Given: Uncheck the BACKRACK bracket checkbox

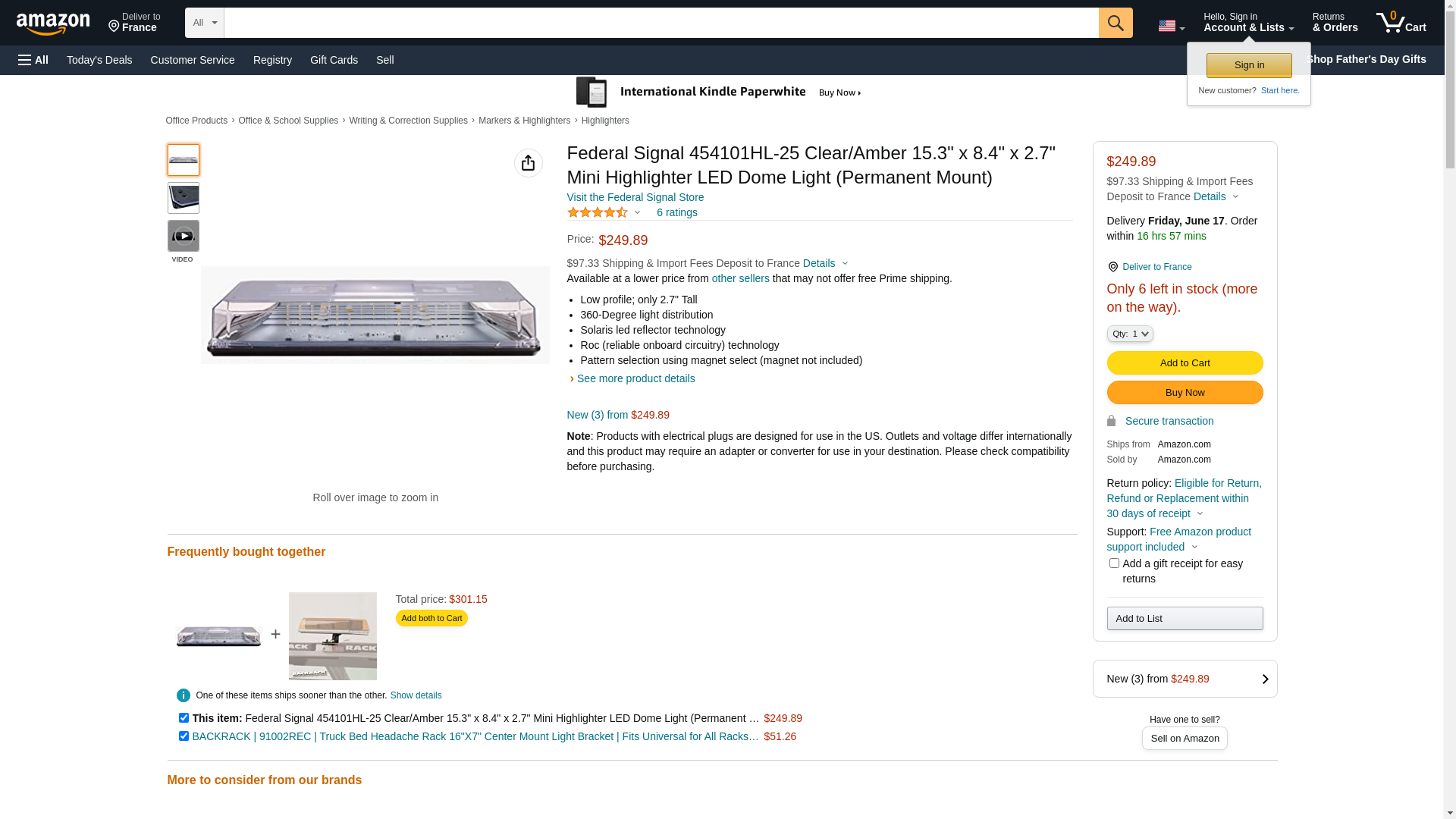Looking at the screenshot, I should coord(184,736).
